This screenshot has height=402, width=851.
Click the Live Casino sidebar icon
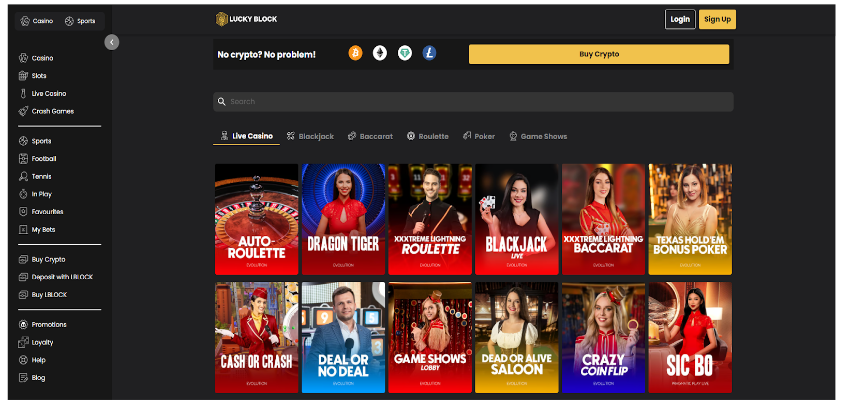[23, 94]
